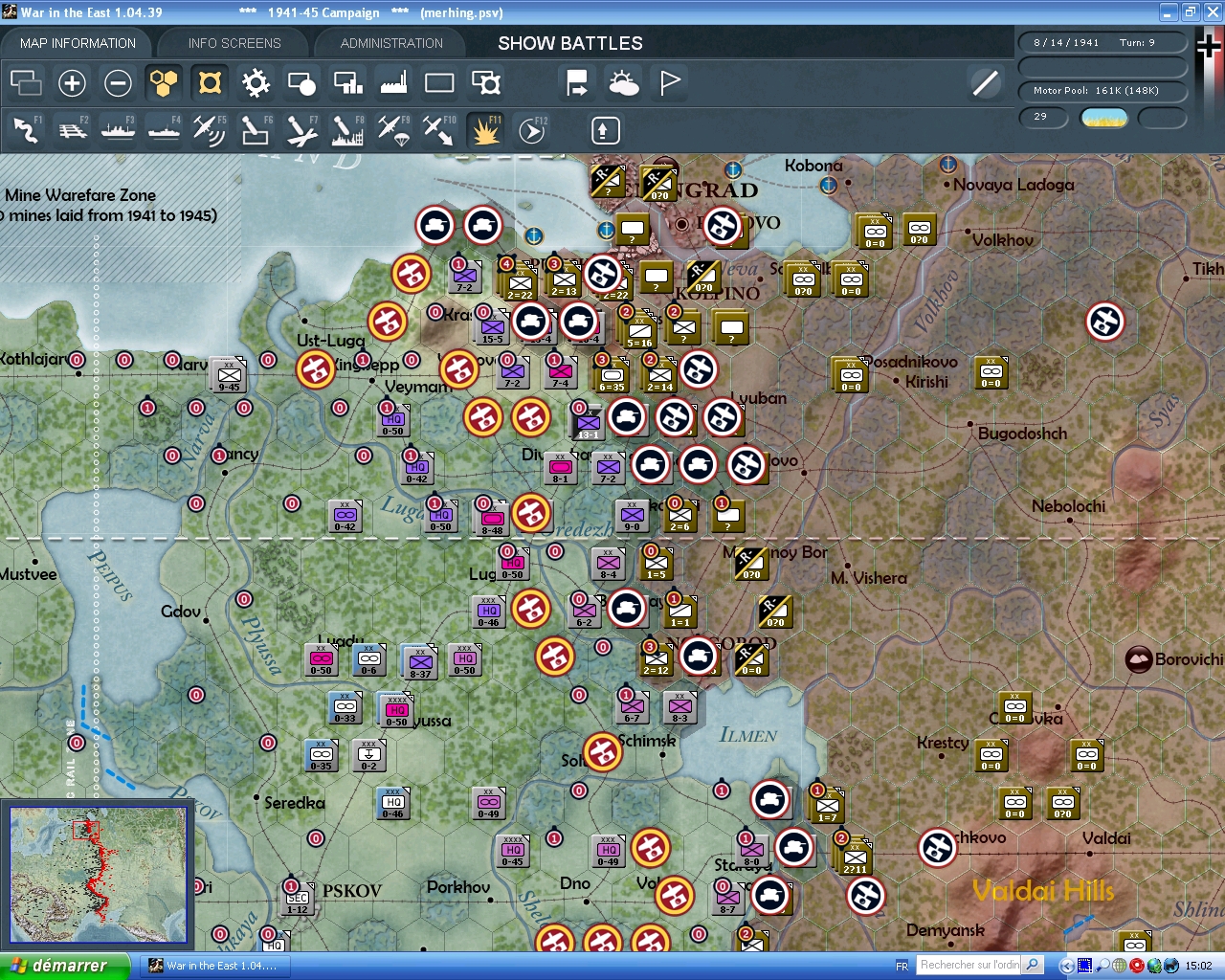Select the F1 move mode icon
This screenshot has width=1225, height=980.
point(27,130)
